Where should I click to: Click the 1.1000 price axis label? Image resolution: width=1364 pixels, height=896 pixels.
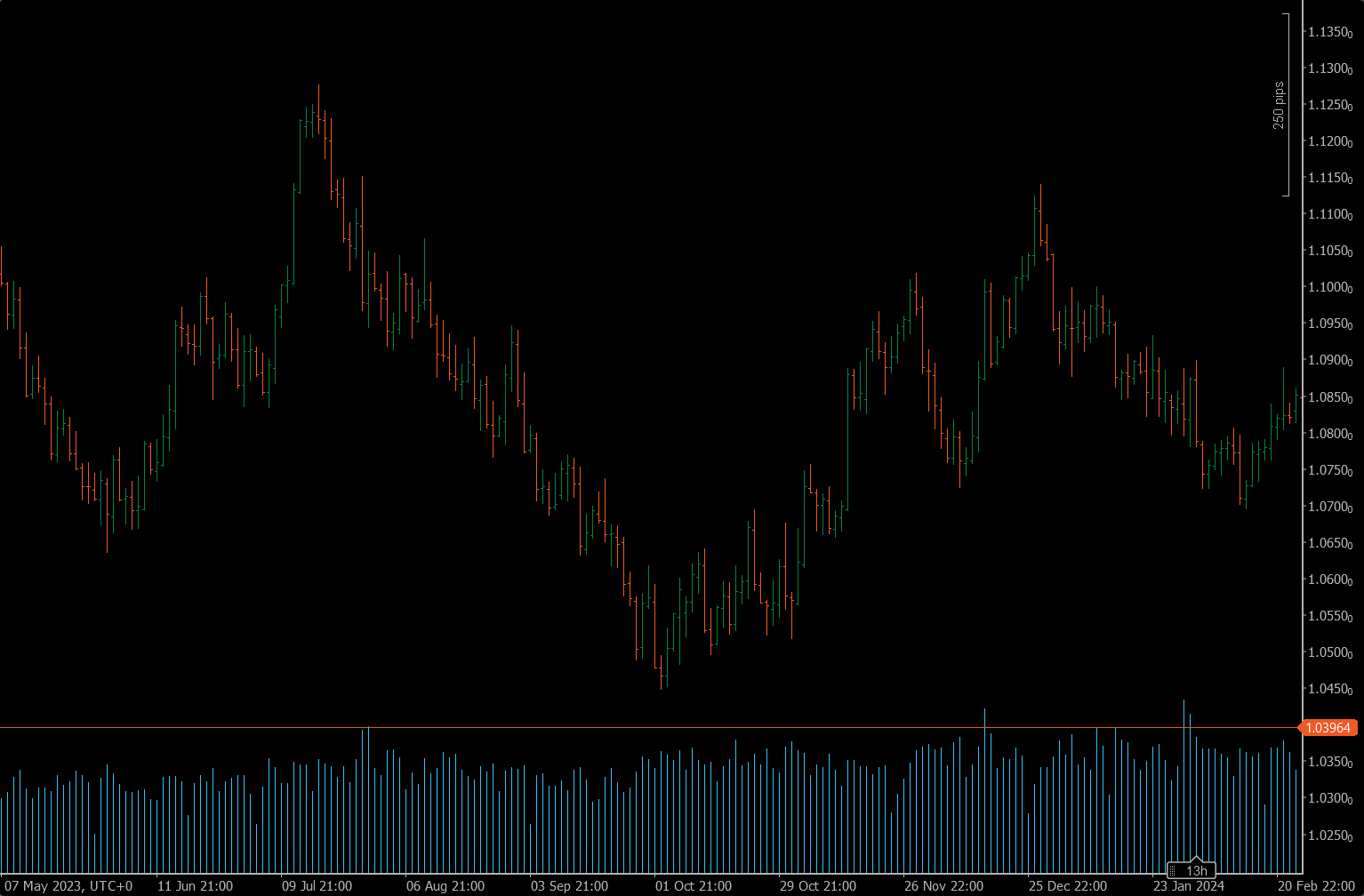(1329, 288)
